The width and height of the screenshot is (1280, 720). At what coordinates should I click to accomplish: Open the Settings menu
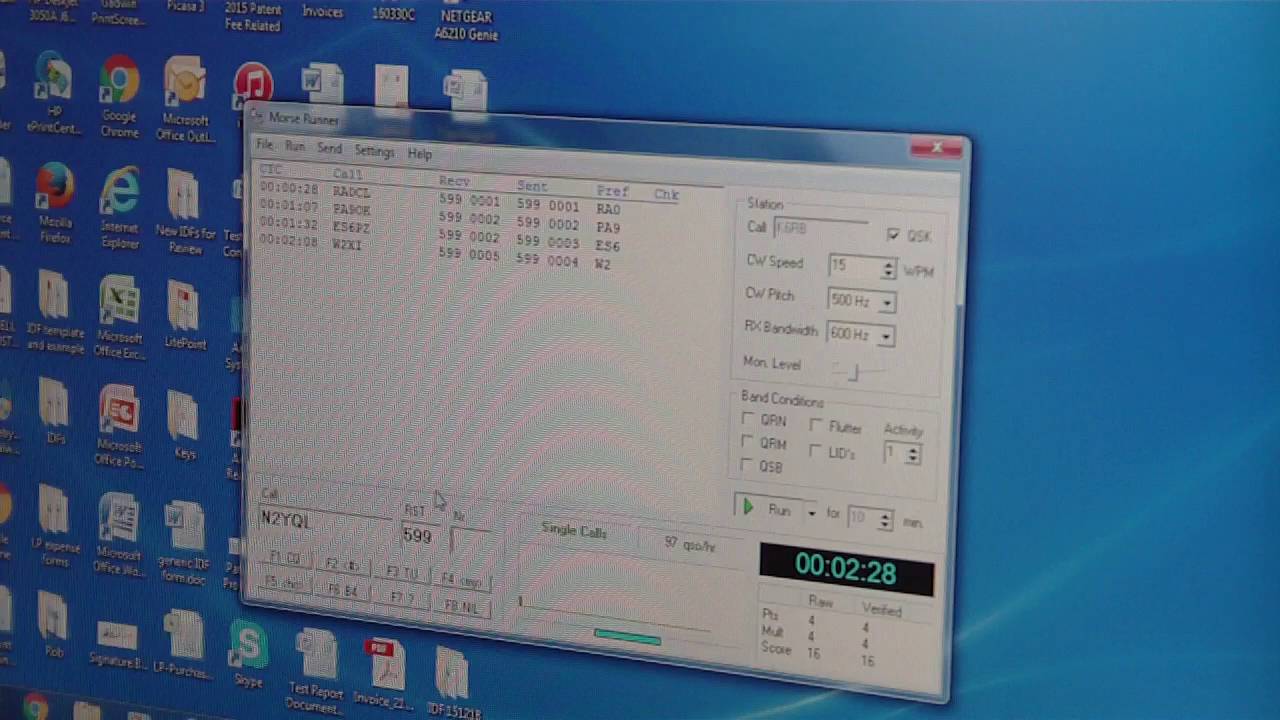click(x=374, y=152)
